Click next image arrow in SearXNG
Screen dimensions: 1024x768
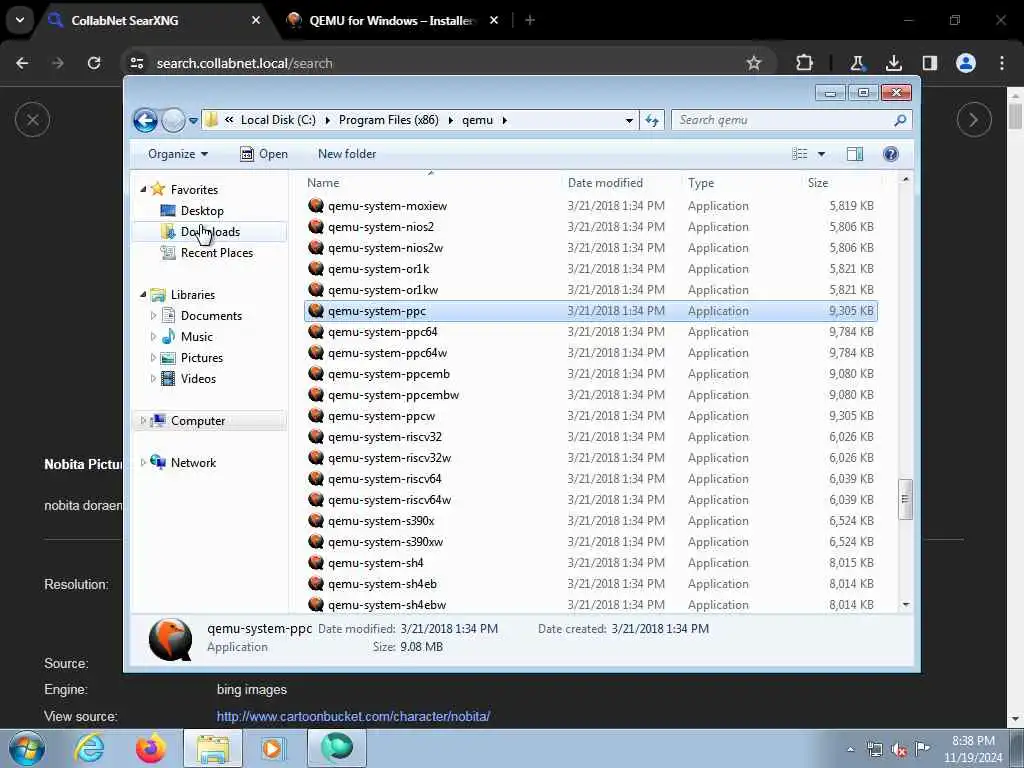[x=974, y=120]
